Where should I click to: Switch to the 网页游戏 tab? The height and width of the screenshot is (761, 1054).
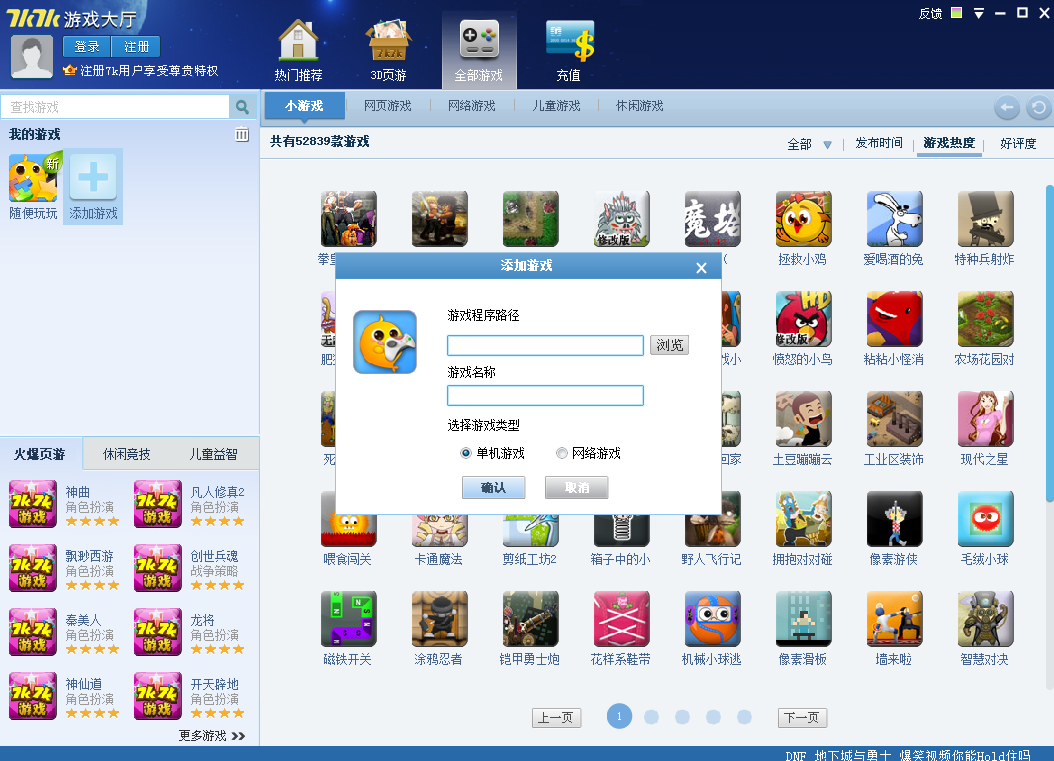(388, 106)
